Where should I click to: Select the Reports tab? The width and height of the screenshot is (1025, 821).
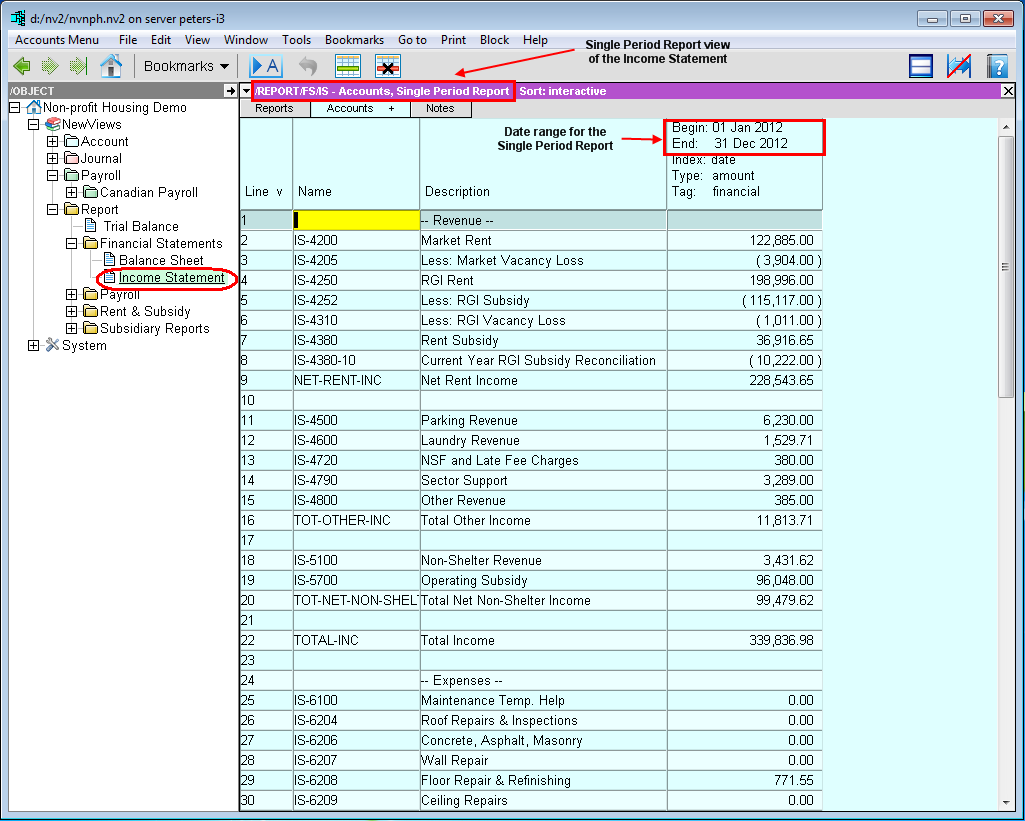pos(274,108)
